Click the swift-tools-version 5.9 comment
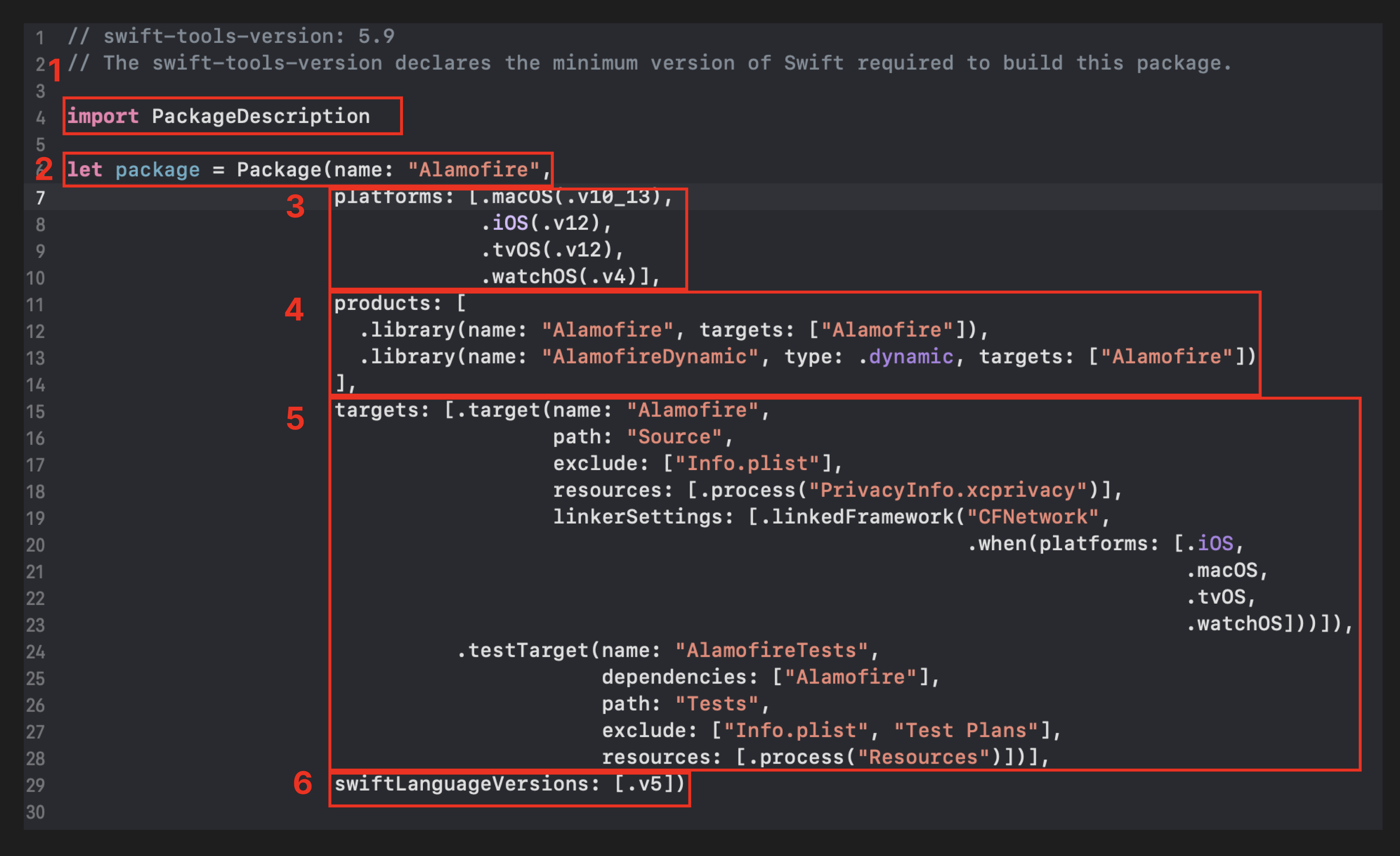The image size is (1400, 856). 231,36
